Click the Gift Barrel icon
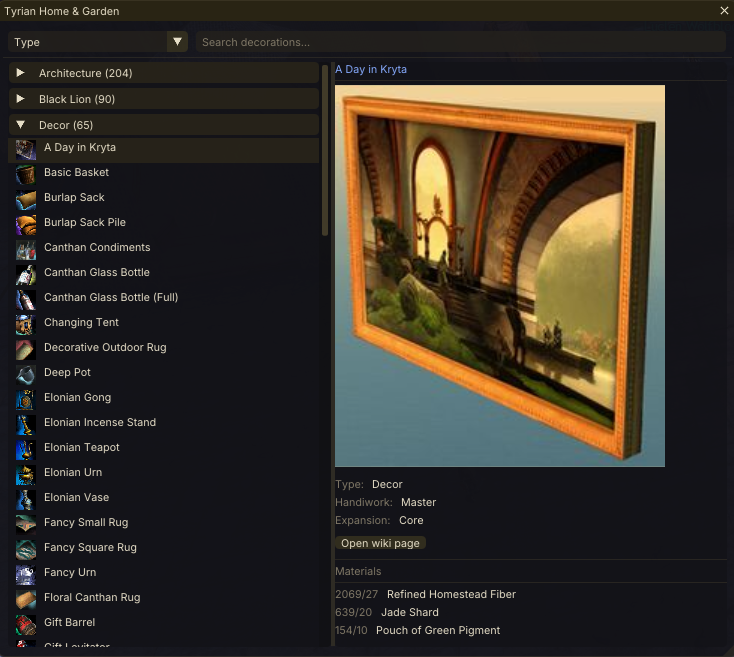This screenshot has width=734, height=657. [26, 625]
